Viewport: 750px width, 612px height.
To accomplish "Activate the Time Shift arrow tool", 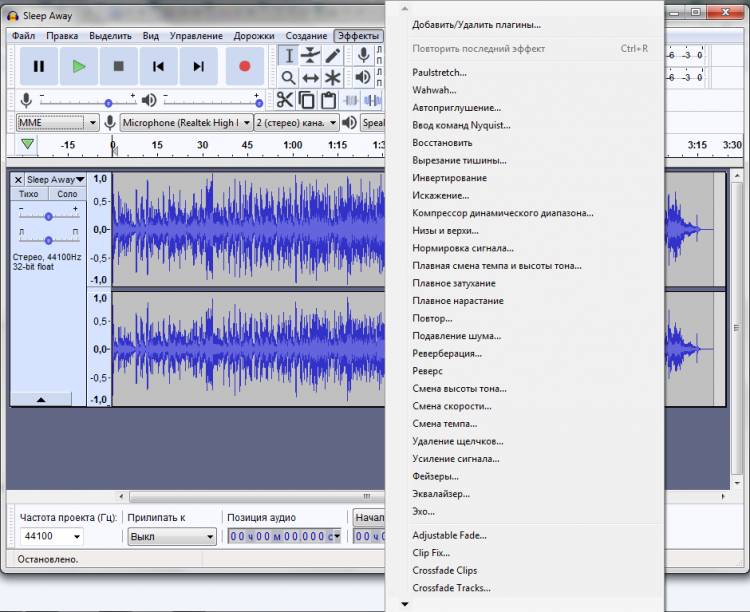I will [311, 77].
